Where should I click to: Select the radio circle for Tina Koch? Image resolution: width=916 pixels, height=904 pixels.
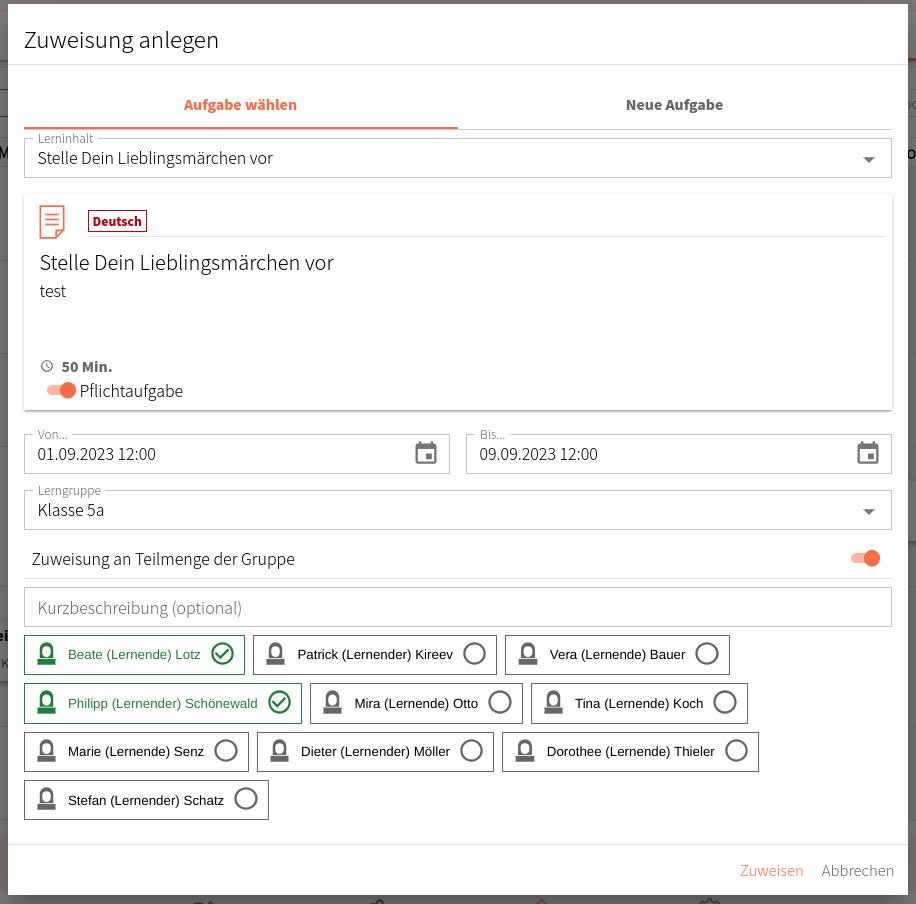click(725, 702)
